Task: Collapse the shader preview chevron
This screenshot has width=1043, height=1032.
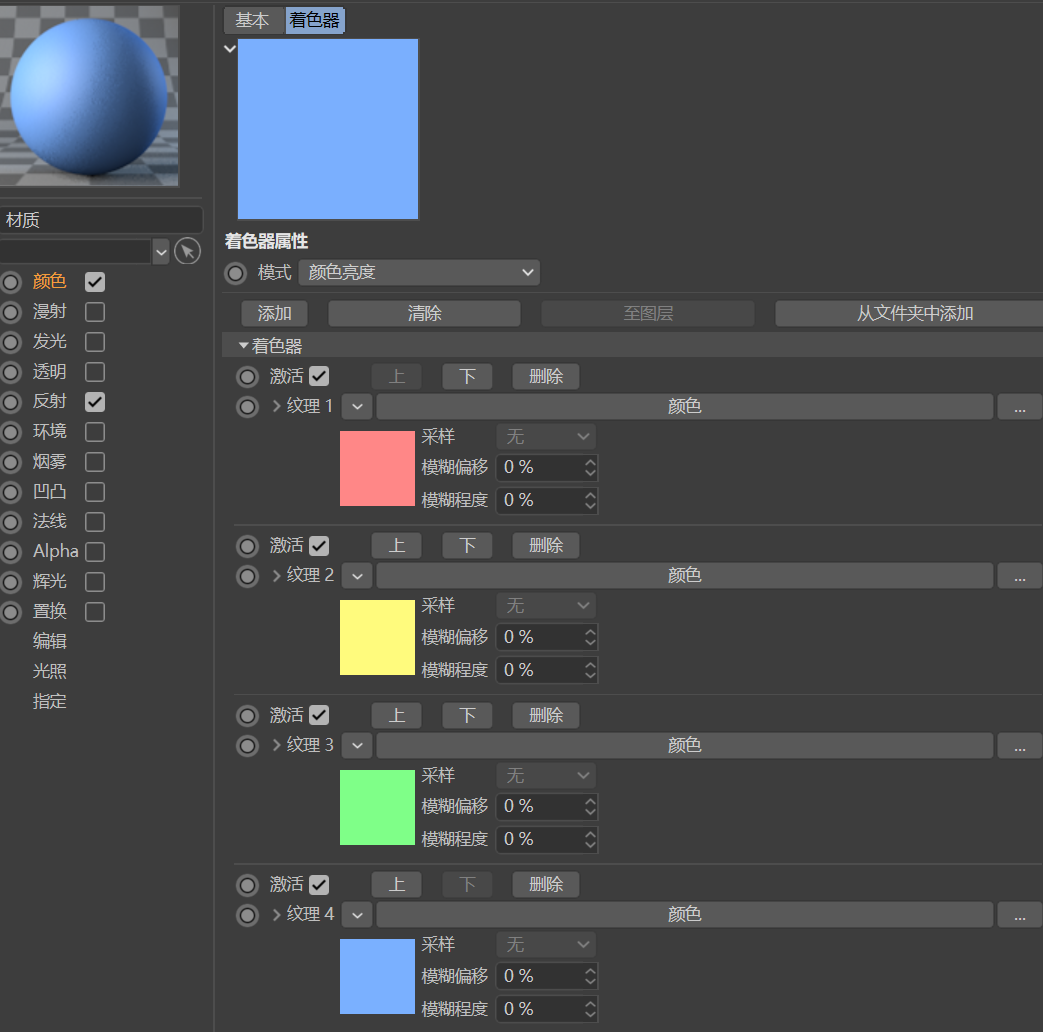Action: click(230, 49)
